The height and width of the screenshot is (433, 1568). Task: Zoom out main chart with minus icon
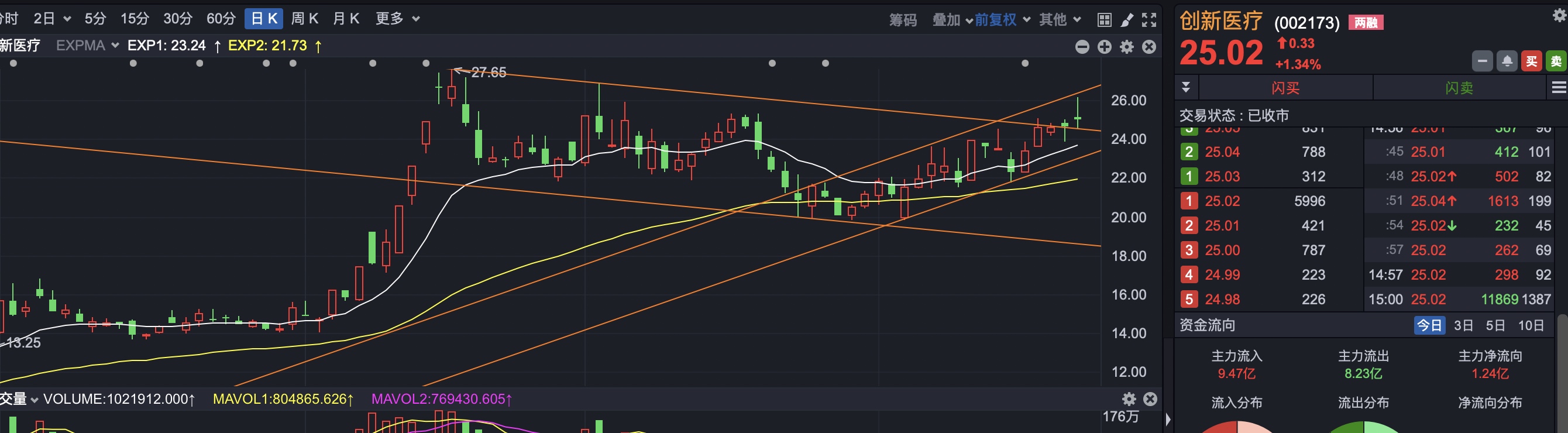[1082, 47]
